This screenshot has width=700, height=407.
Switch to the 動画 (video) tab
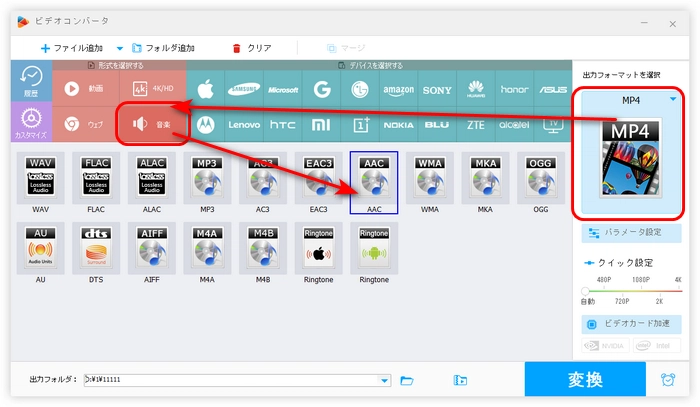[86, 88]
